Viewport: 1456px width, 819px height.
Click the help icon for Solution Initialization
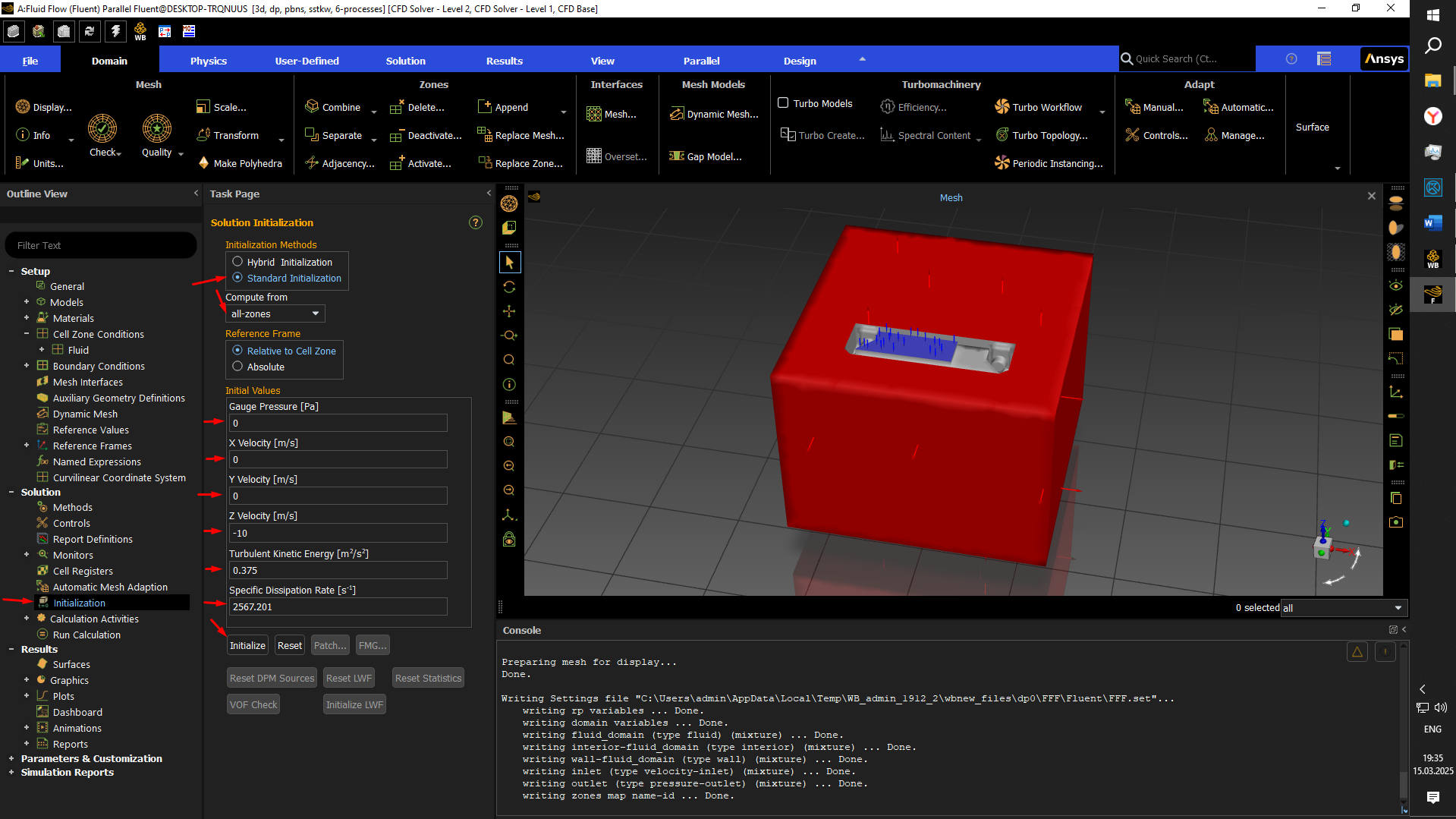[476, 222]
